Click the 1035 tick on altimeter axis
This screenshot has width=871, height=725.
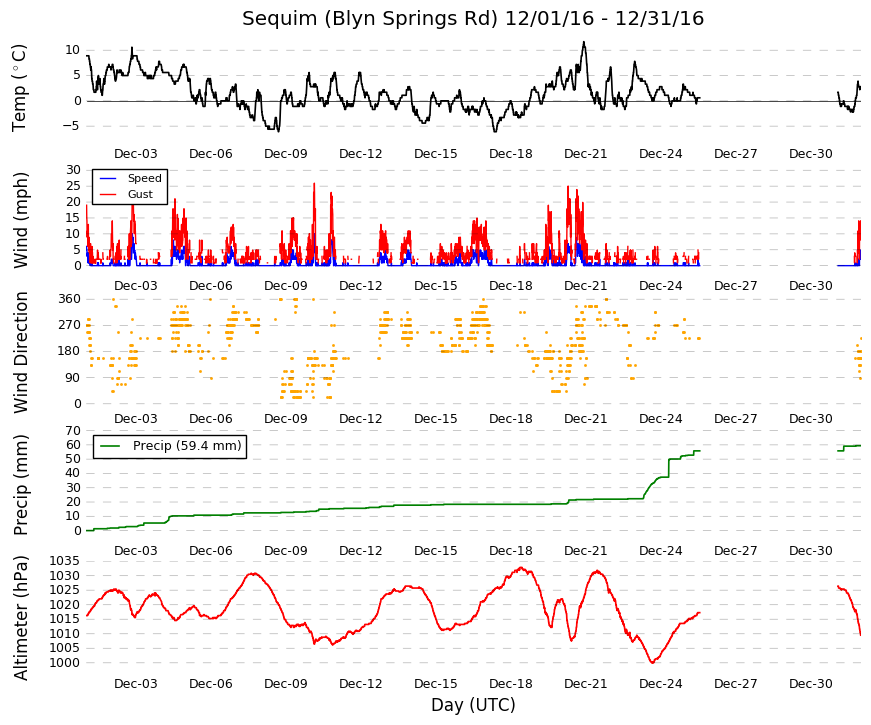[64, 561]
